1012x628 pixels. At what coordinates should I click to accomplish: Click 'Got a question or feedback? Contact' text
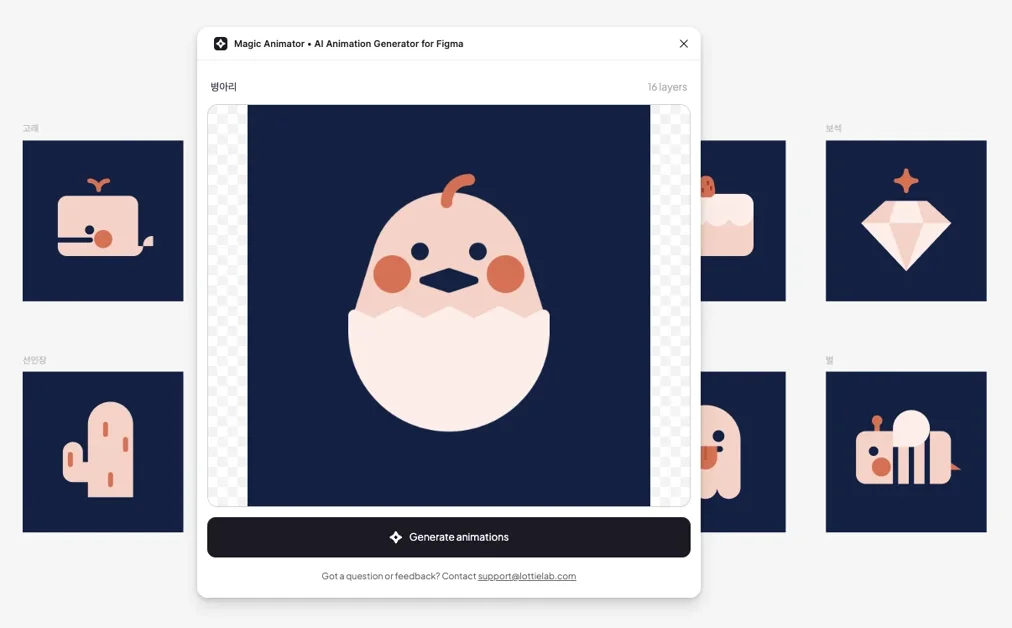click(x=398, y=576)
